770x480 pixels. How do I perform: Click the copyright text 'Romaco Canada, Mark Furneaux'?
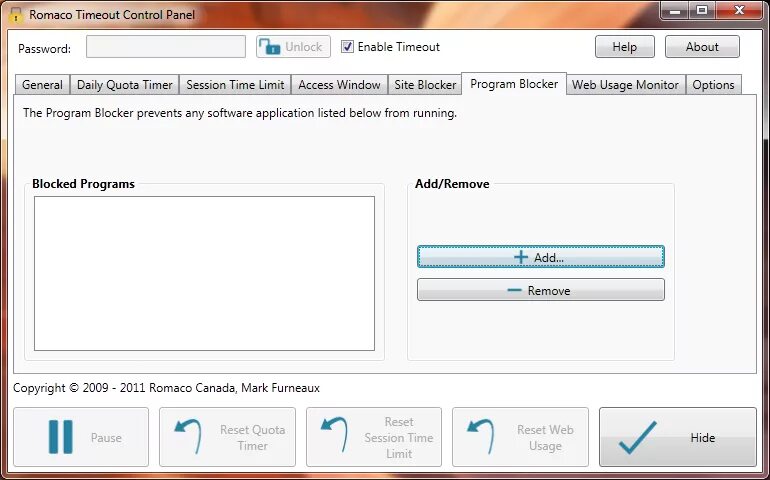pos(234,388)
